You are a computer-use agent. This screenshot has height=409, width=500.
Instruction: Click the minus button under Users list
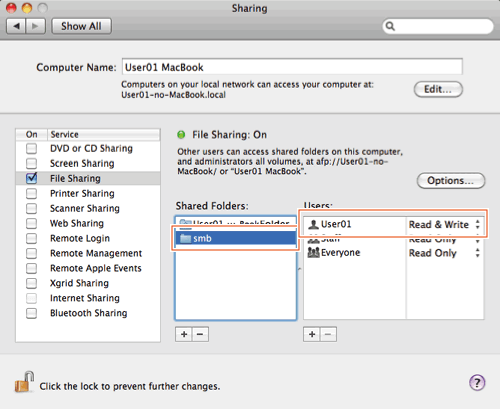328,334
